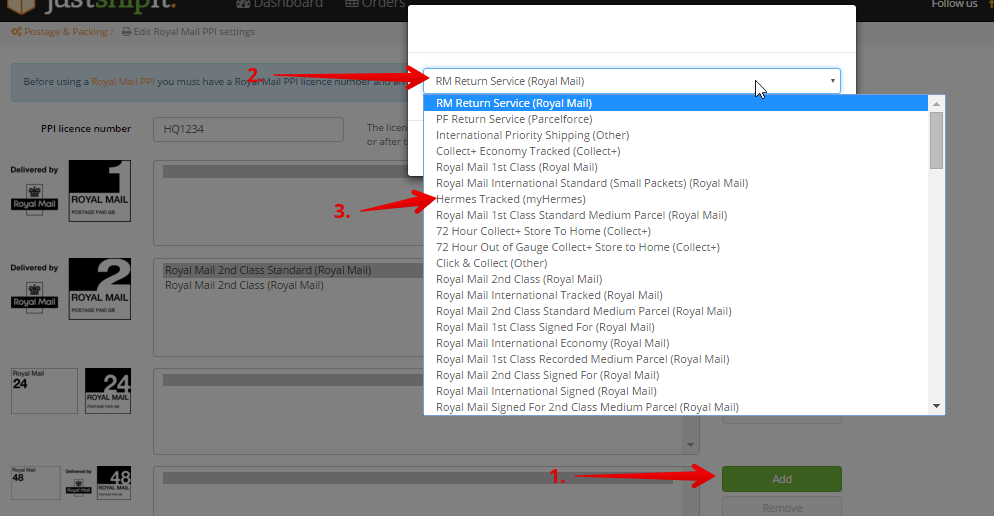Click highlighted bar in the 48 services listbox
994x516 pixels.
(x=418, y=478)
